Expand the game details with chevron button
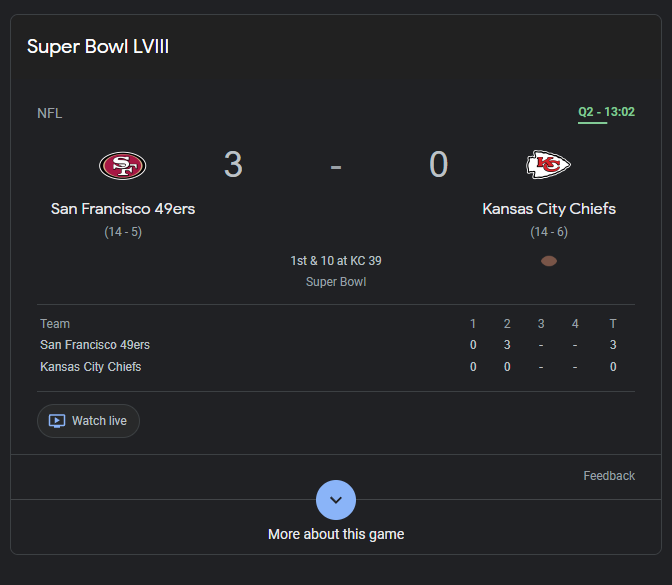 pos(336,500)
